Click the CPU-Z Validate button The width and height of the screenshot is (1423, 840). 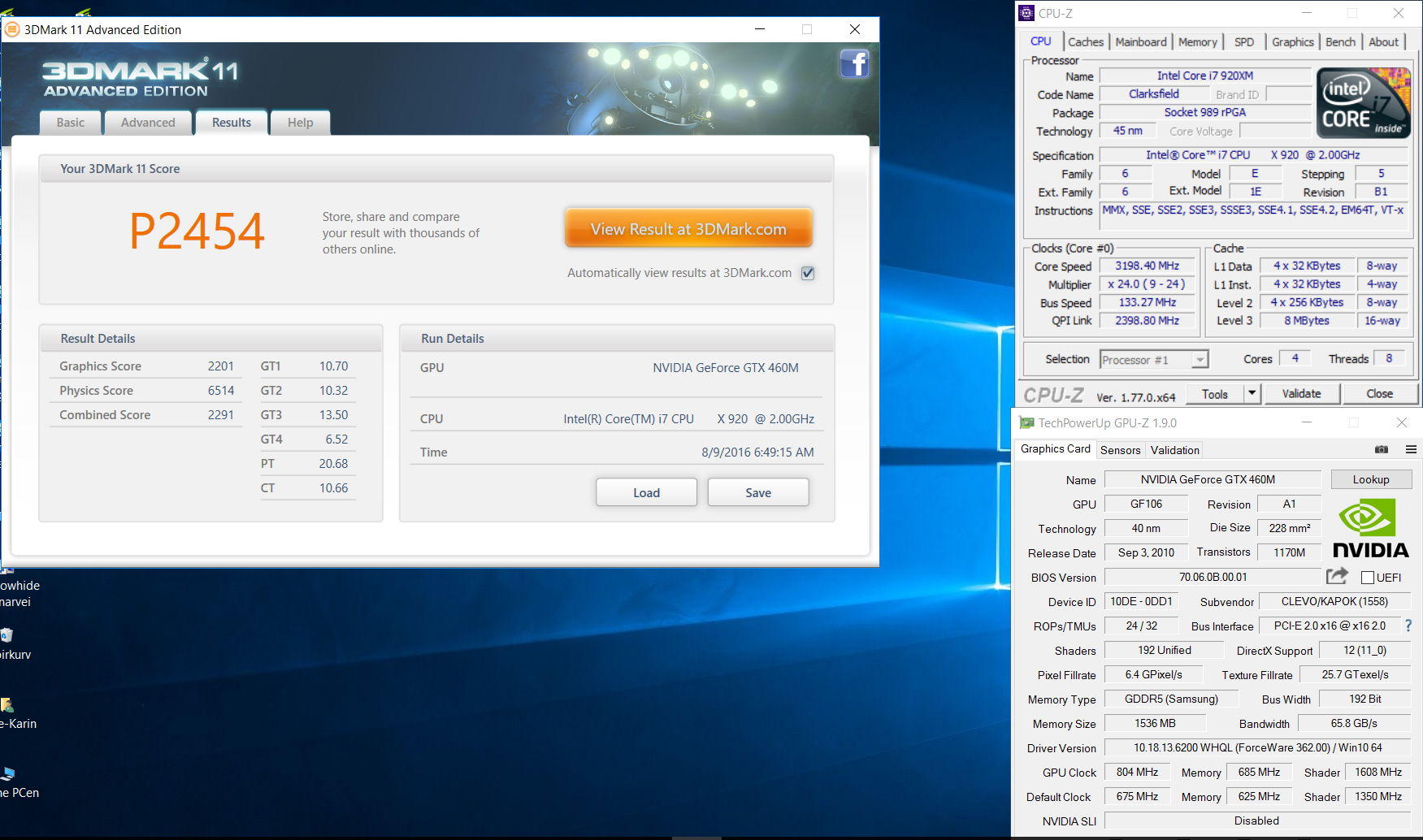point(1302,394)
